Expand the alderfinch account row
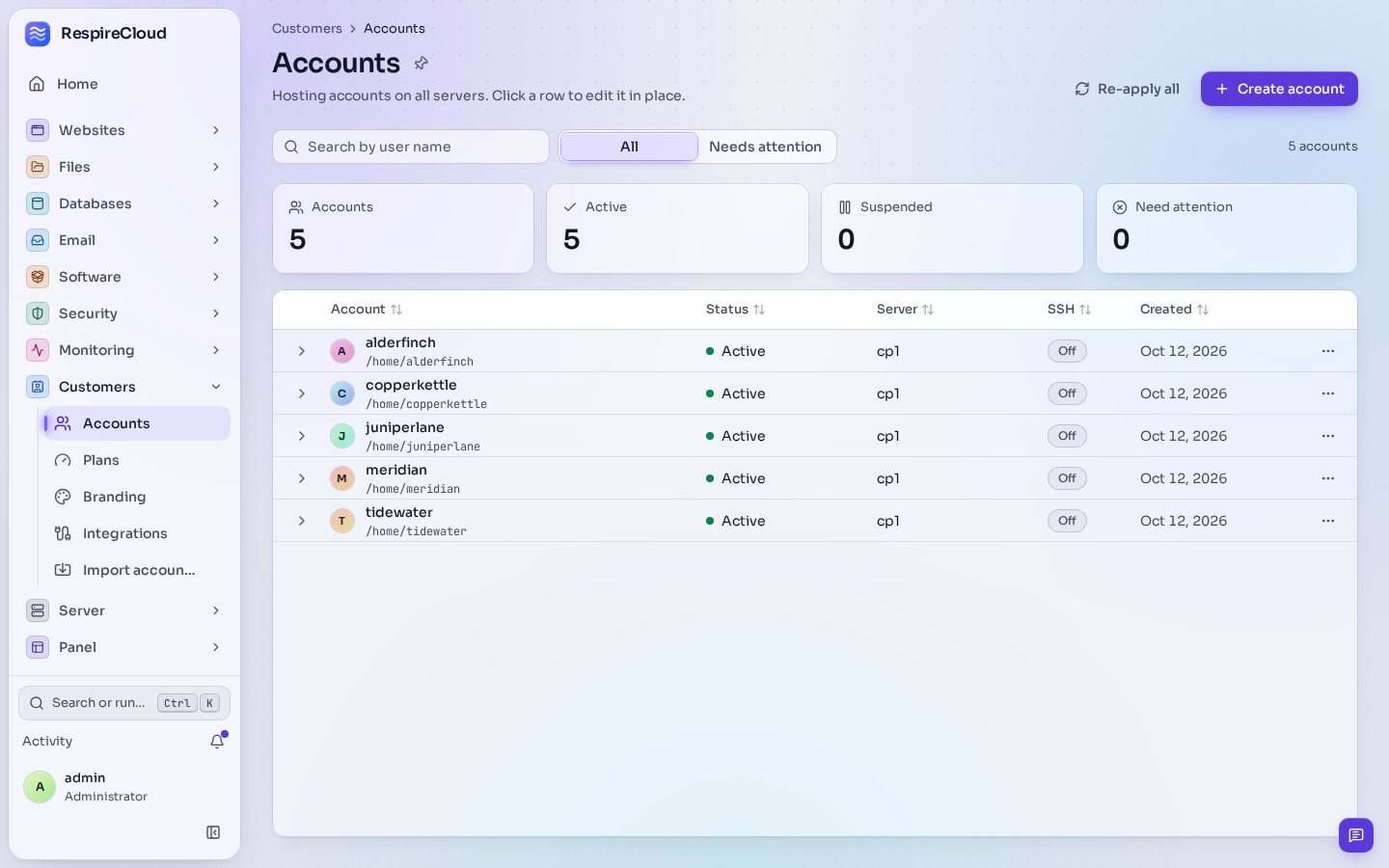This screenshot has height=868, width=1389. 302,351
